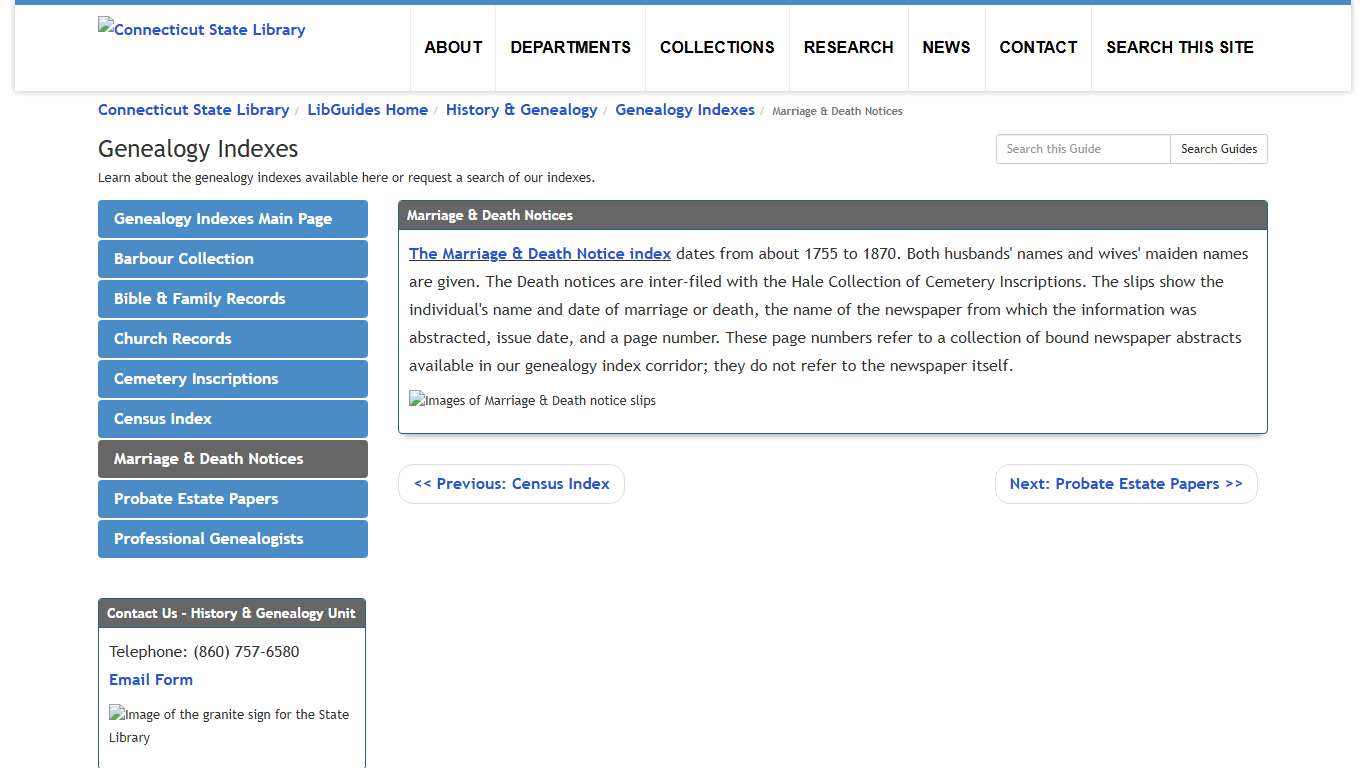The image size is (1366, 768).
Task: Open the RESEARCH navigation item
Action: (x=848, y=47)
